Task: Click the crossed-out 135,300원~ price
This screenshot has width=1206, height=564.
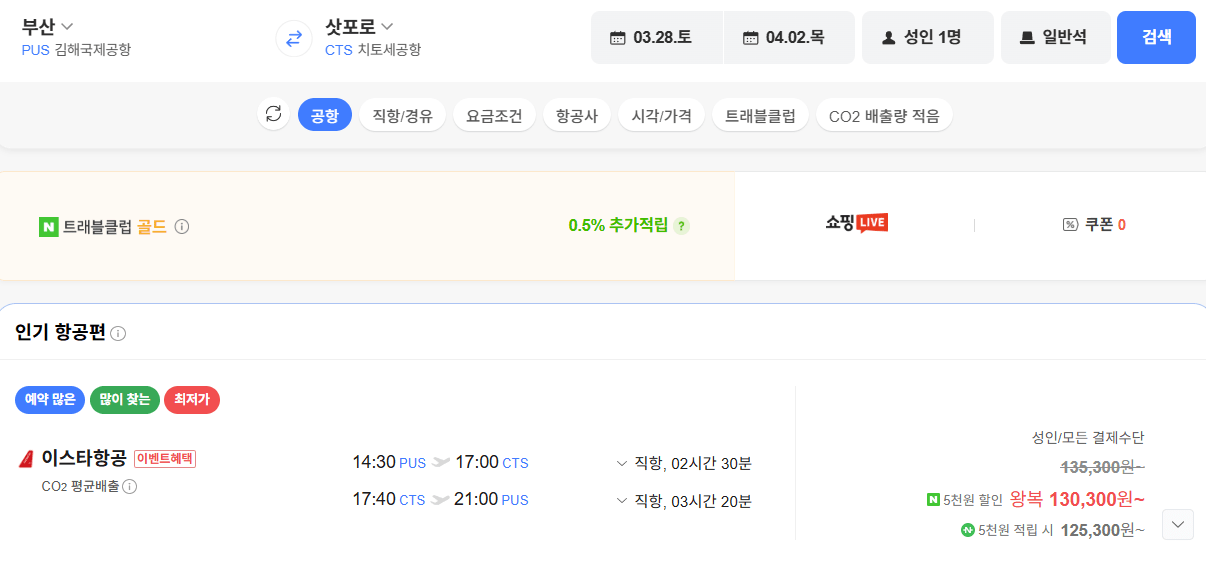Action: pyautogui.click(x=1102, y=466)
